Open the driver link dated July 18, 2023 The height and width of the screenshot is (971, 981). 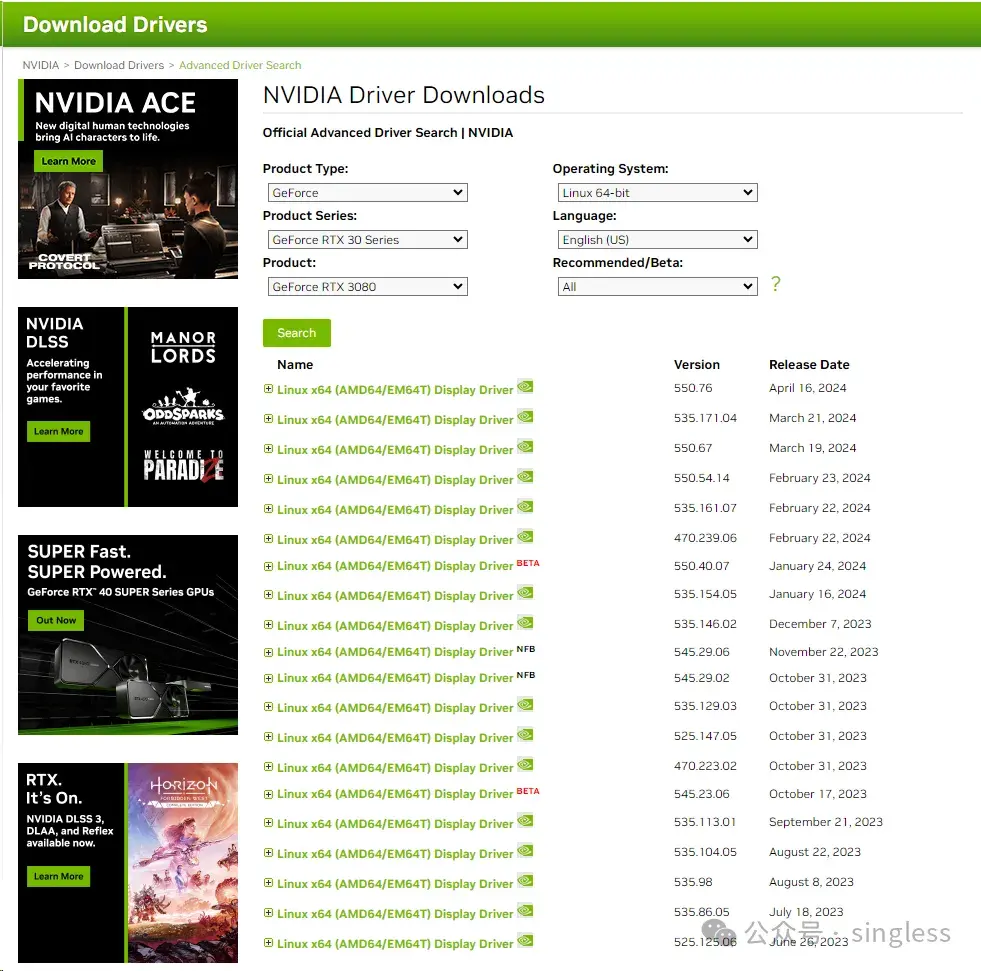pyautogui.click(x=395, y=914)
